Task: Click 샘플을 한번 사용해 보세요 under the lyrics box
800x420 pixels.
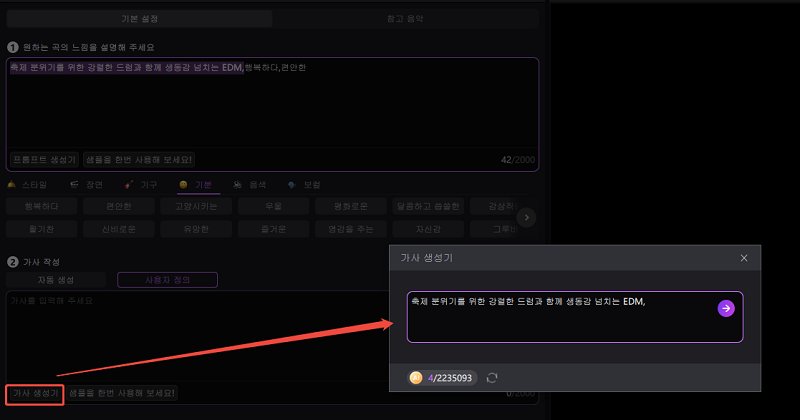Action: click(x=122, y=393)
